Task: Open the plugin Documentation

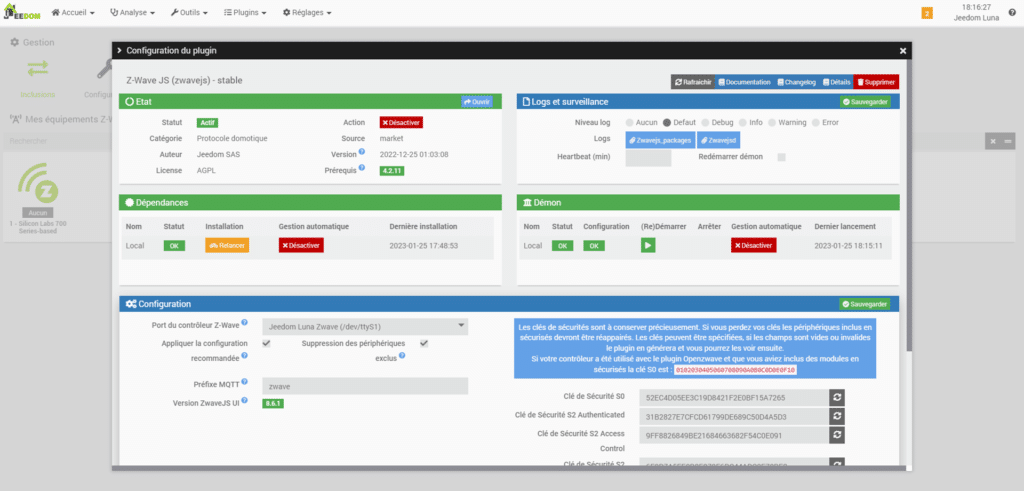Action: tap(744, 82)
